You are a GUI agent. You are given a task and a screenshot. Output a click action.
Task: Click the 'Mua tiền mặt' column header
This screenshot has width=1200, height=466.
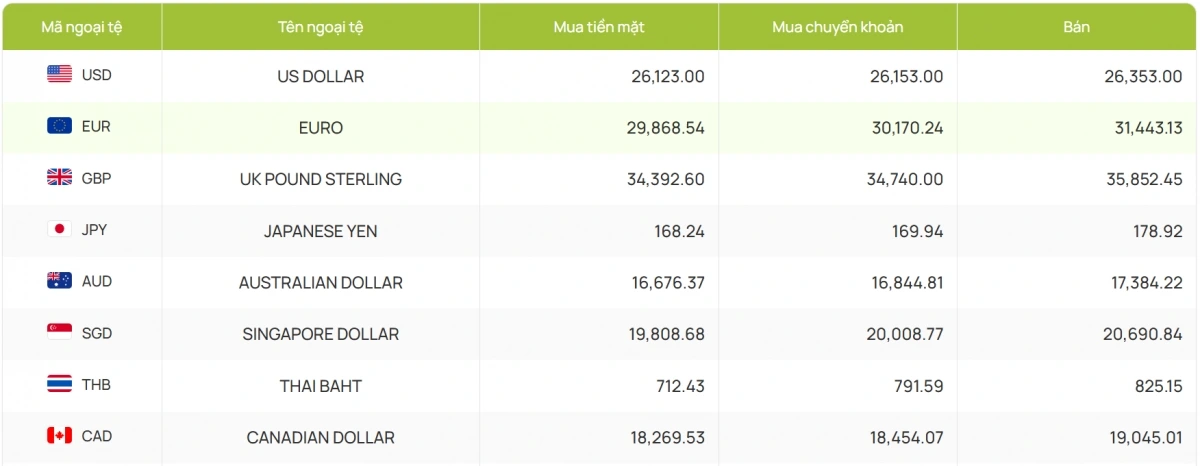[598, 27]
